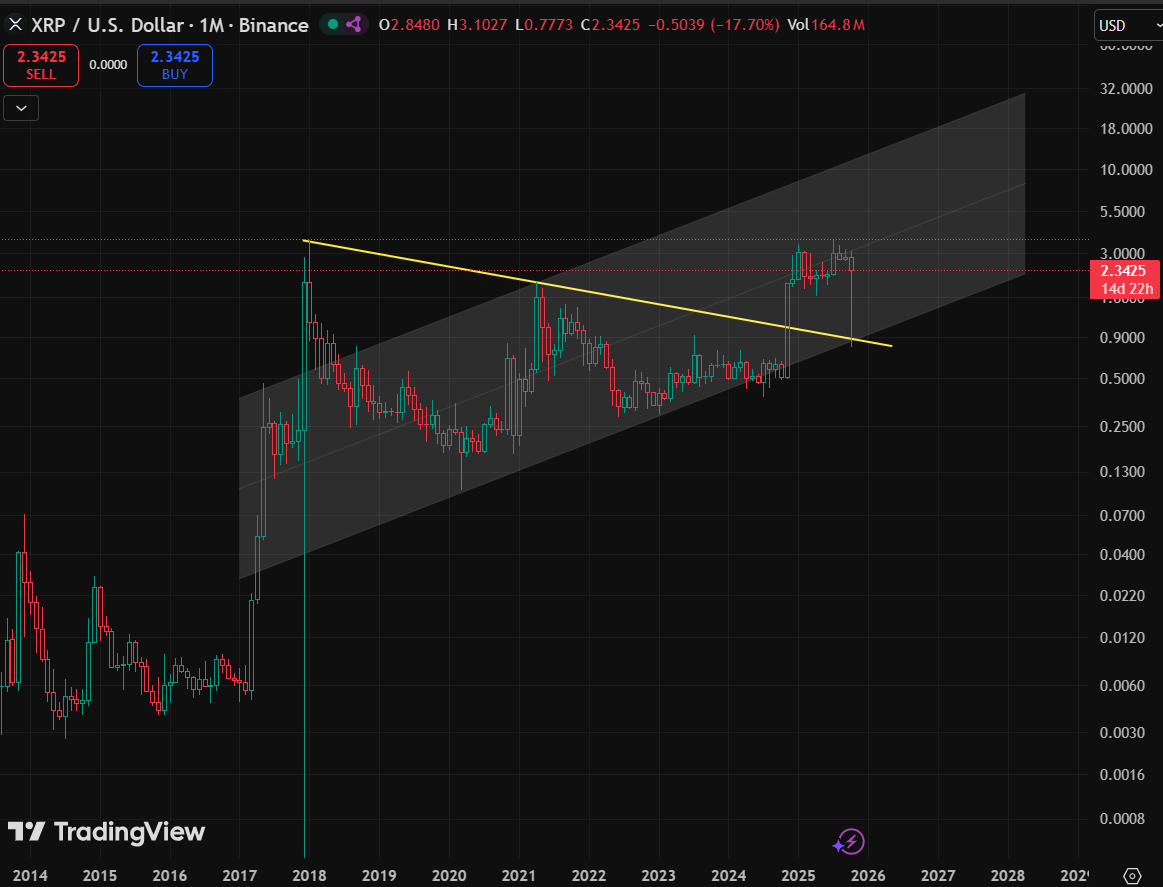Click the Vol 164.8M value in the legend
The width and height of the screenshot is (1163, 887).
point(830,25)
